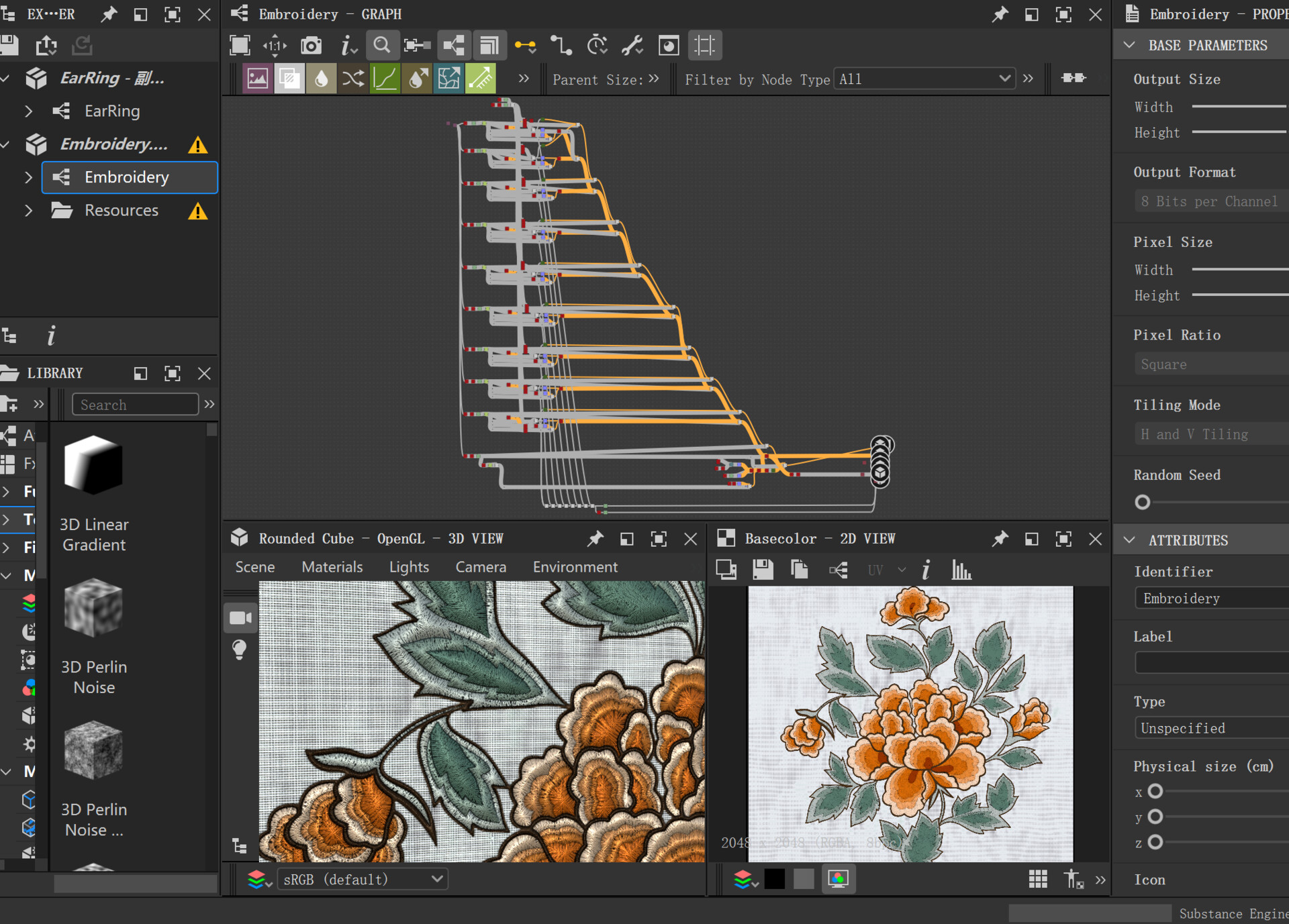Add a Blend node from graph toolbar
The image size is (1289, 924).
click(x=289, y=79)
